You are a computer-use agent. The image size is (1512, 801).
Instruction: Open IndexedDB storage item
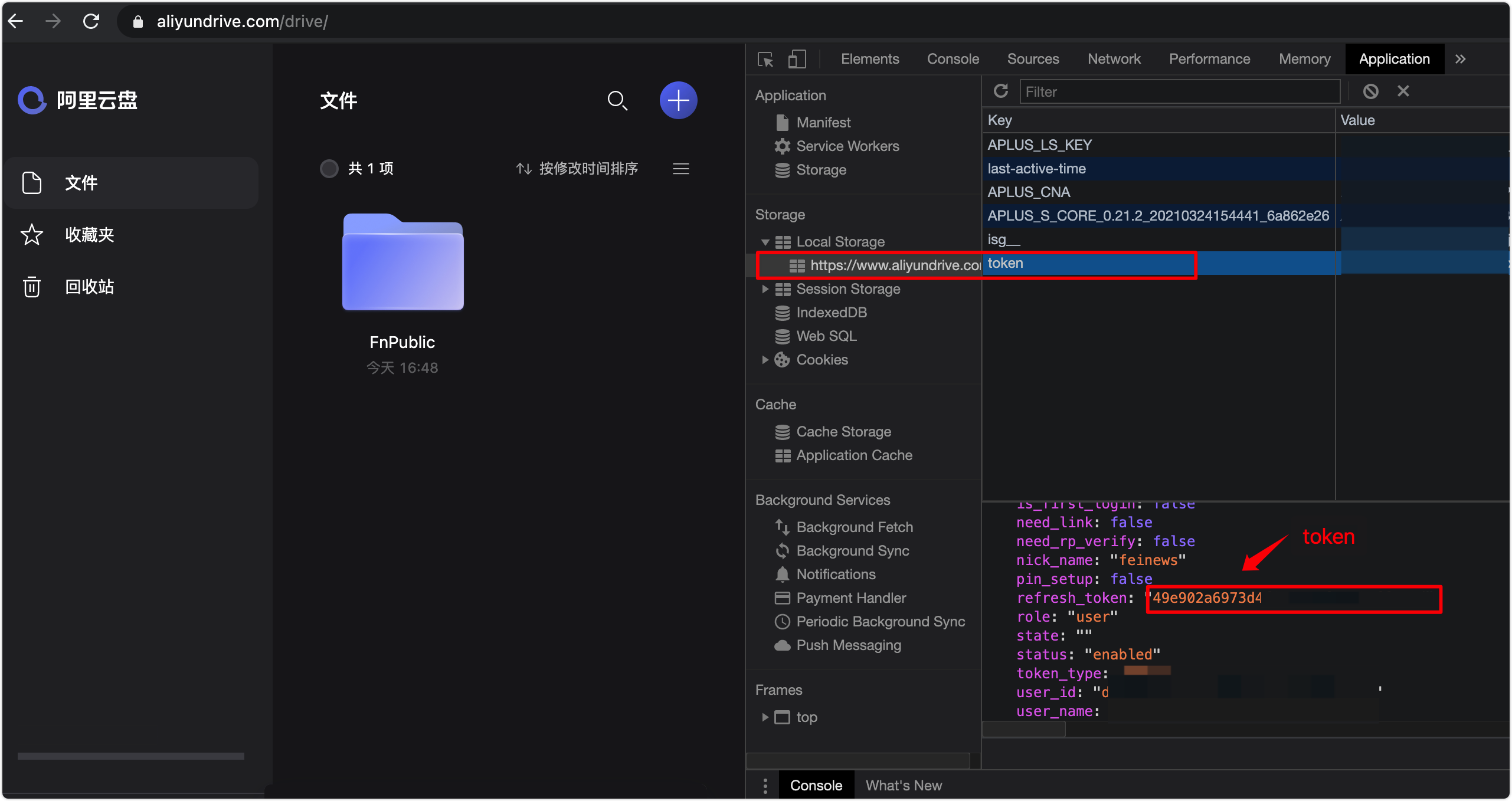[x=832, y=312]
